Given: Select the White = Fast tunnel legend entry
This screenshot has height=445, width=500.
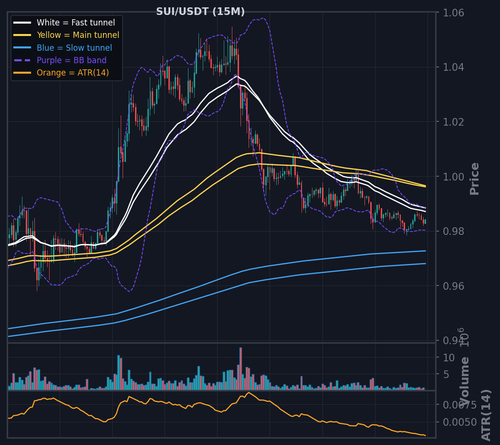Looking at the screenshot, I should coord(64,22).
